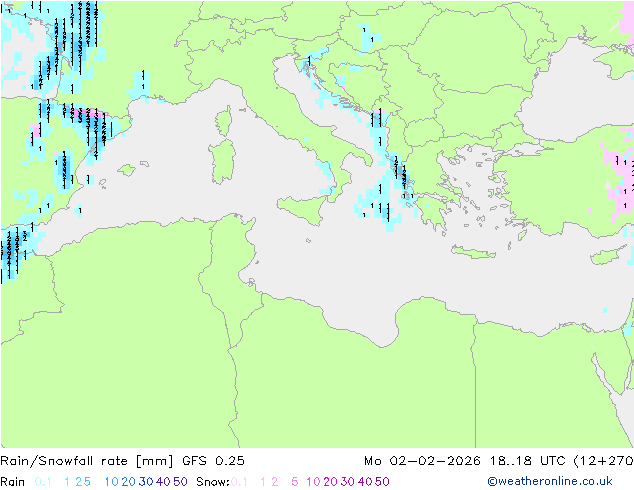Click the rain legend value 10
Screen dimensions: 634x490
coord(111,482)
